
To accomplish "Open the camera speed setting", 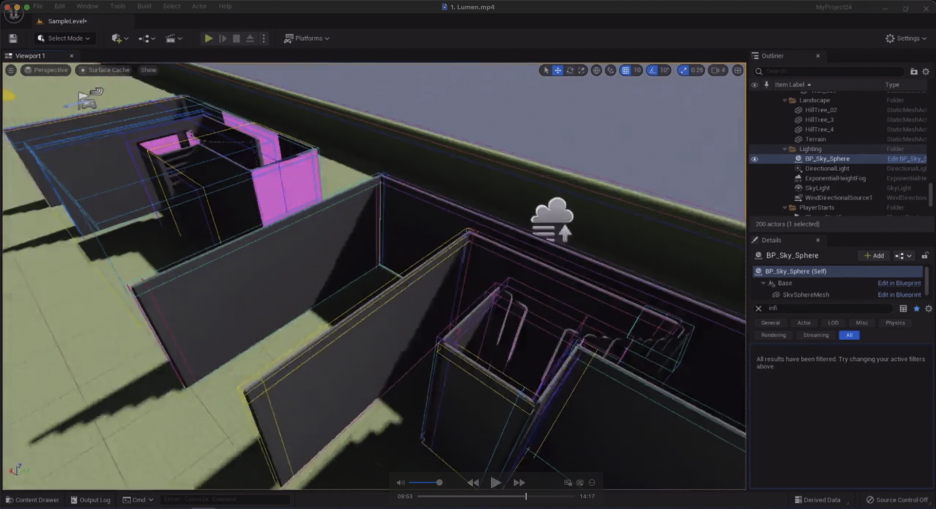I will pos(718,70).
